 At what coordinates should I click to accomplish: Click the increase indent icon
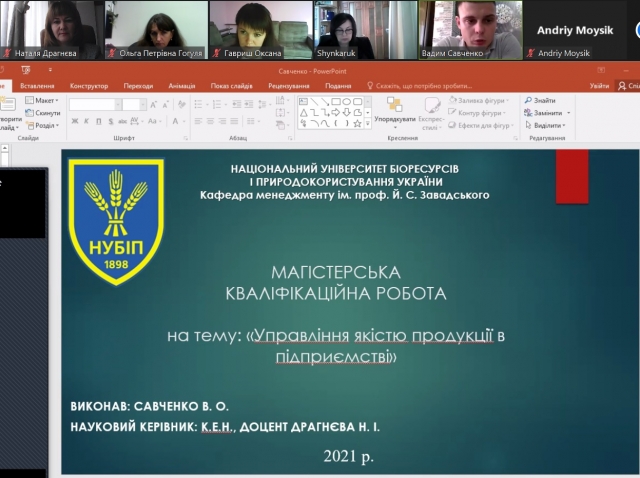click(249, 104)
